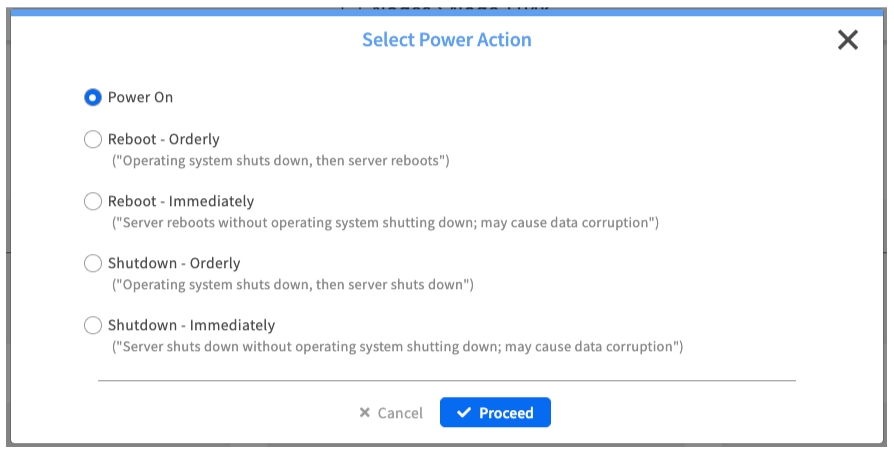Click the checkmark icon in Proceed
The image size is (894, 454).
tap(463, 413)
